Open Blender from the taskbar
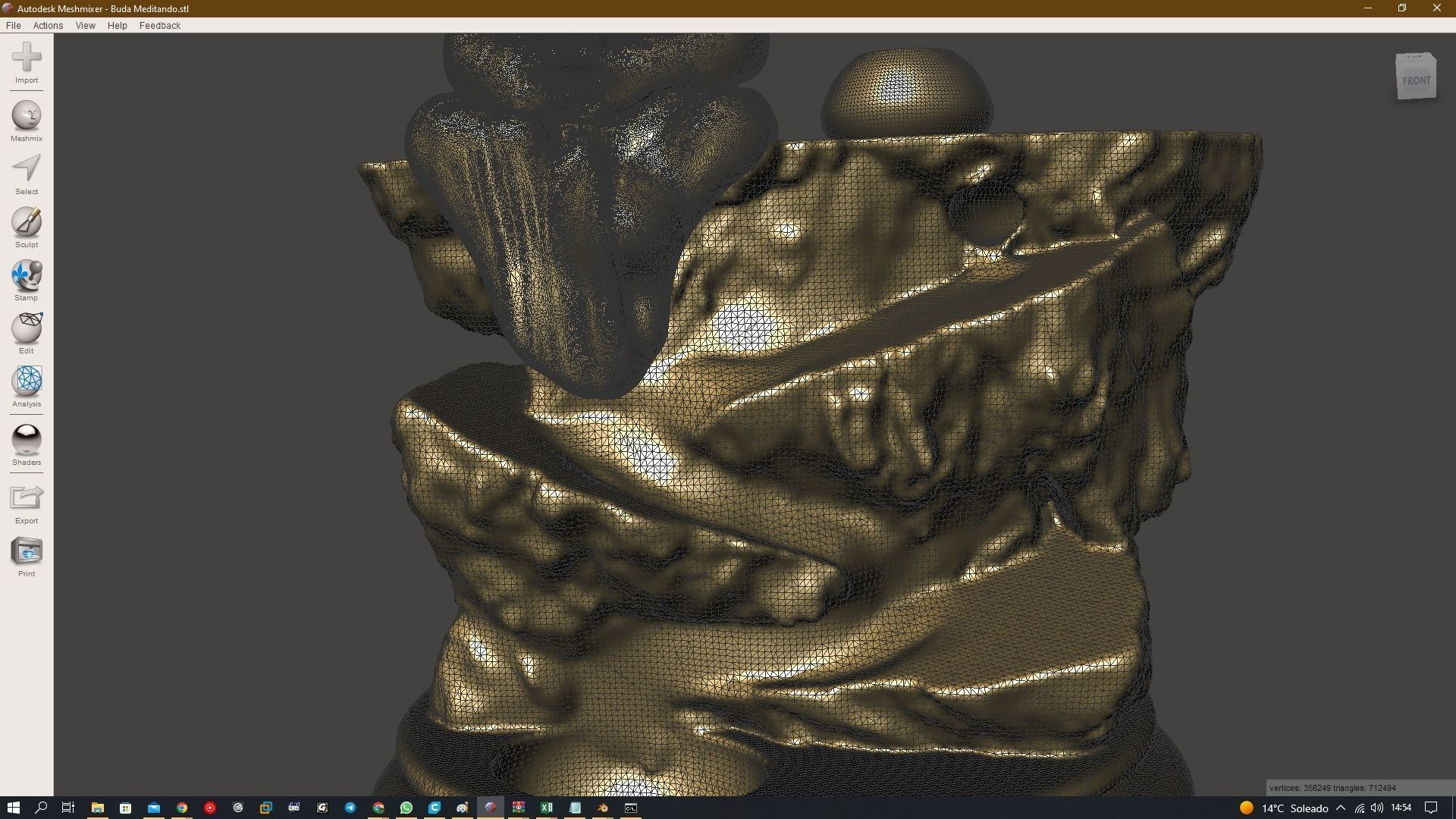Image resolution: width=1456 pixels, height=819 pixels. click(602, 808)
